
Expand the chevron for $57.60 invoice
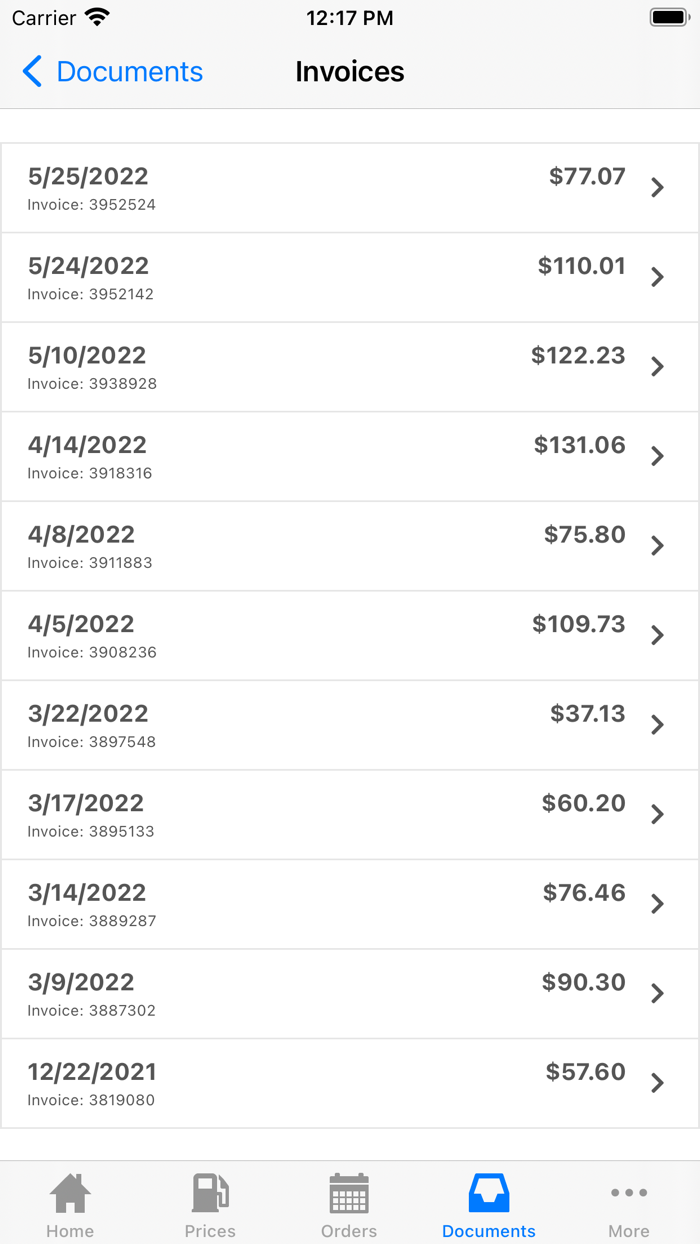pos(657,1083)
